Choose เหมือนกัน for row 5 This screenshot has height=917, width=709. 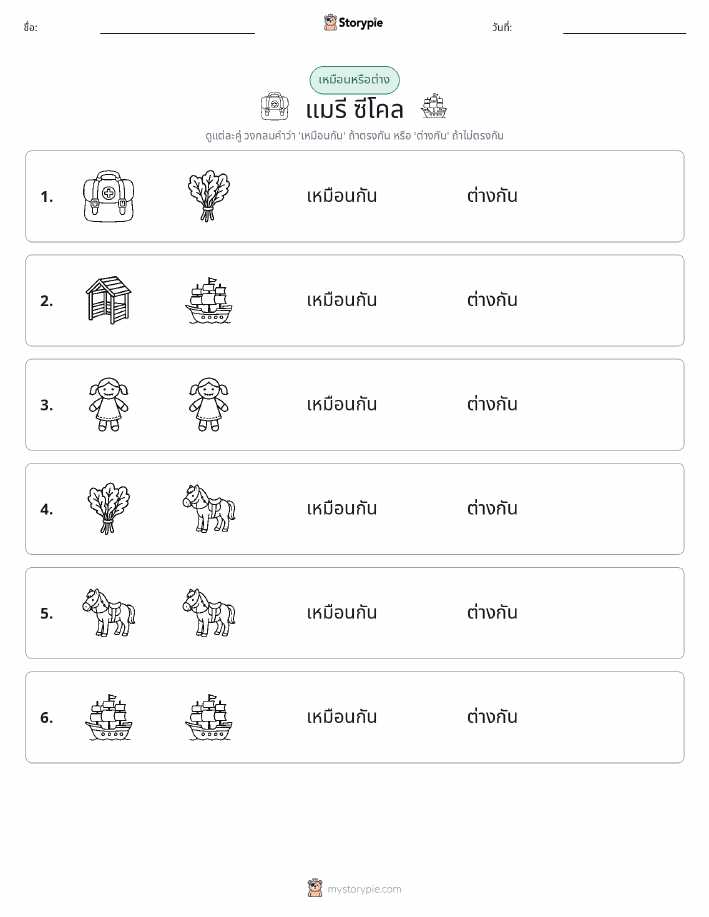(342, 612)
